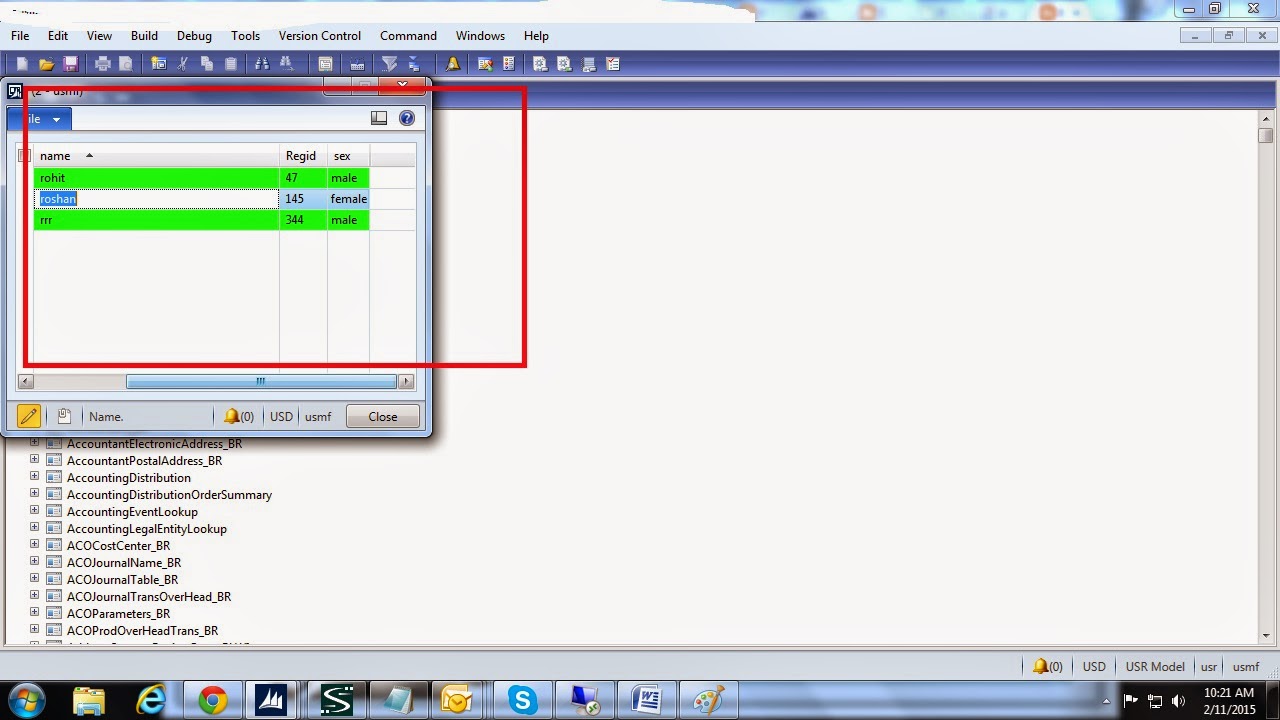Open the Build menu

pyautogui.click(x=144, y=35)
